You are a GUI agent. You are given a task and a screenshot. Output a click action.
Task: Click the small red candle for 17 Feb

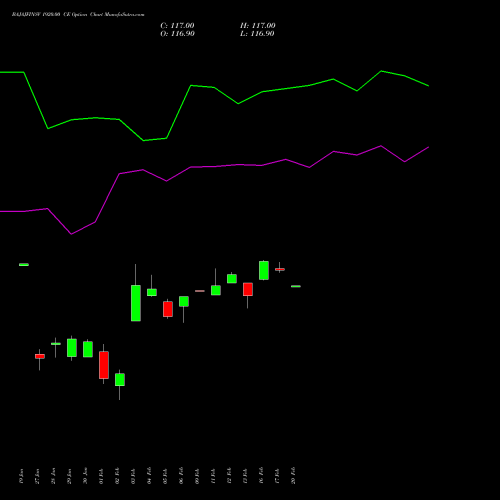click(x=280, y=269)
